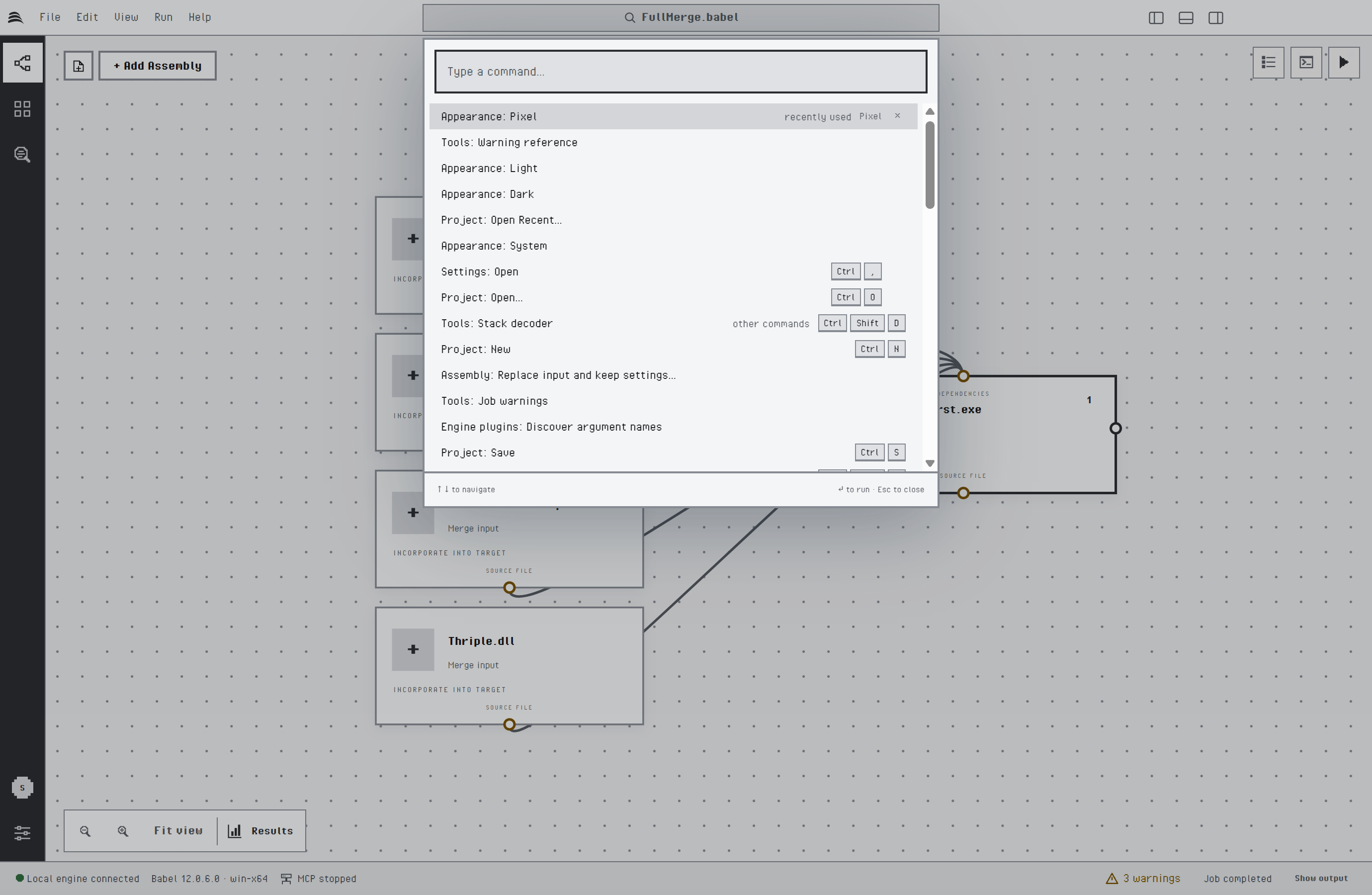The width and height of the screenshot is (1372, 895).
Task: Click Show output in status bar
Action: coord(1321,878)
